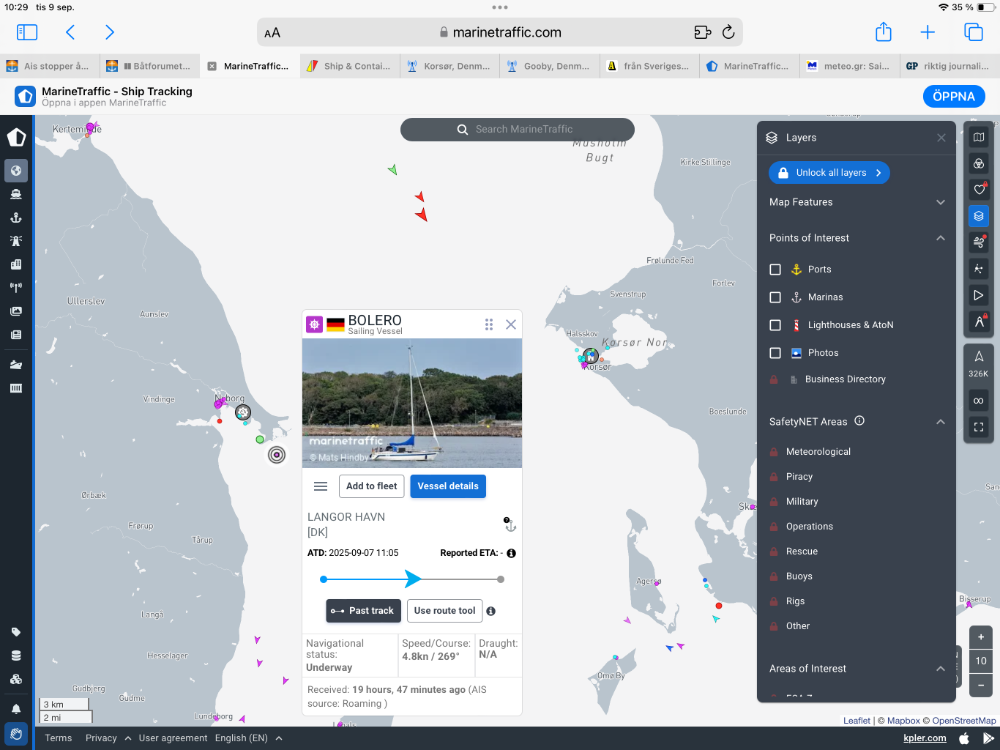Open the map styles icon in right toolbar

(978, 136)
